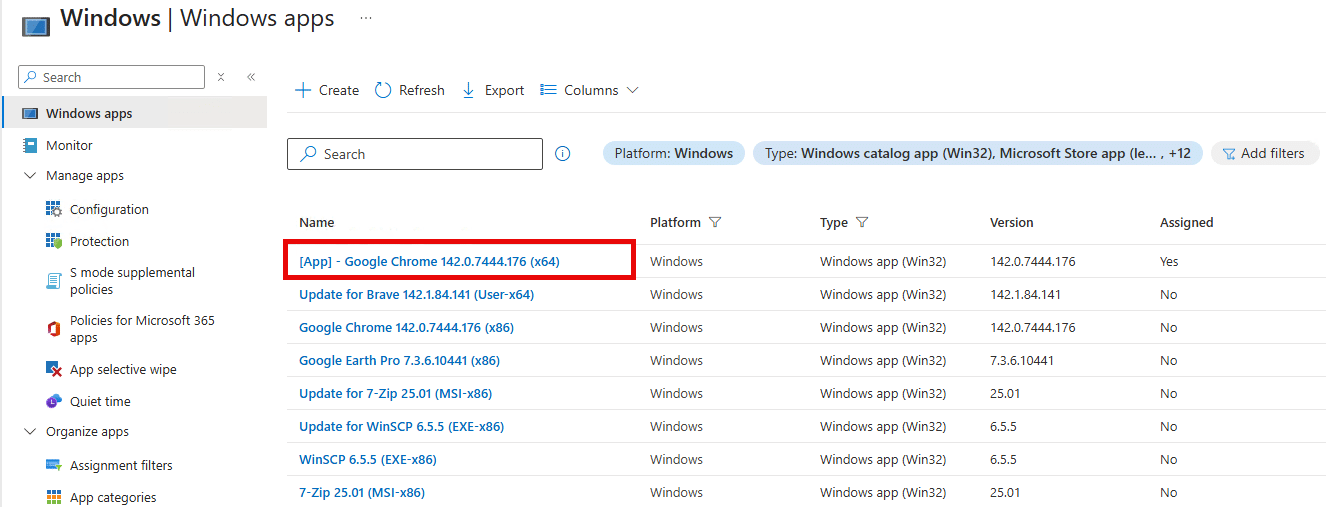Collapse the Organize apps section
The width and height of the screenshot is (1326, 507).
tap(30, 432)
